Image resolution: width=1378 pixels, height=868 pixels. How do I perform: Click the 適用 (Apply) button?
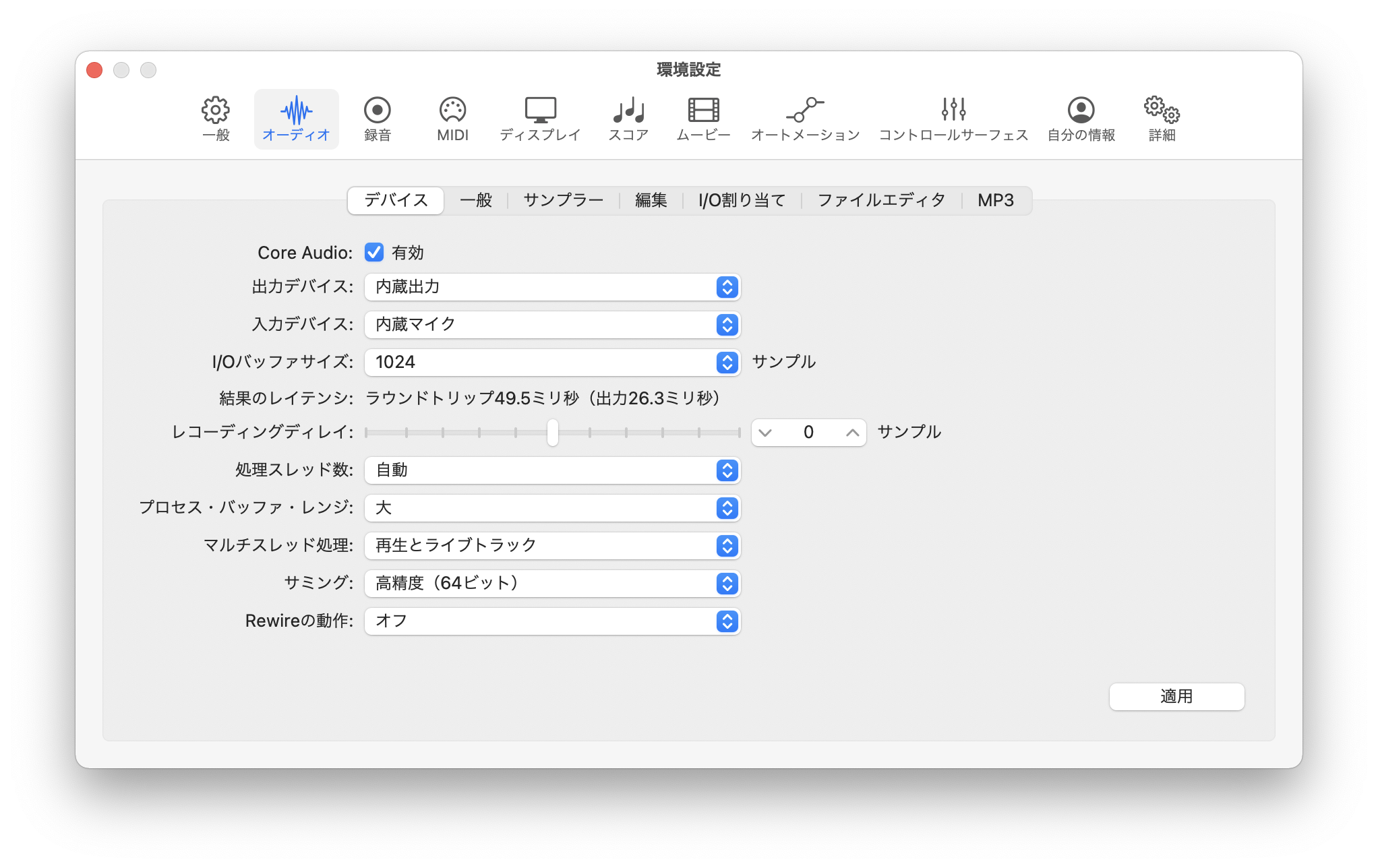1176,696
